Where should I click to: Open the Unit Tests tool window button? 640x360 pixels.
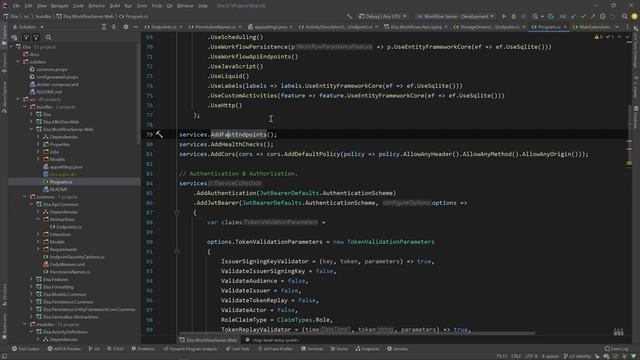coord(238,349)
